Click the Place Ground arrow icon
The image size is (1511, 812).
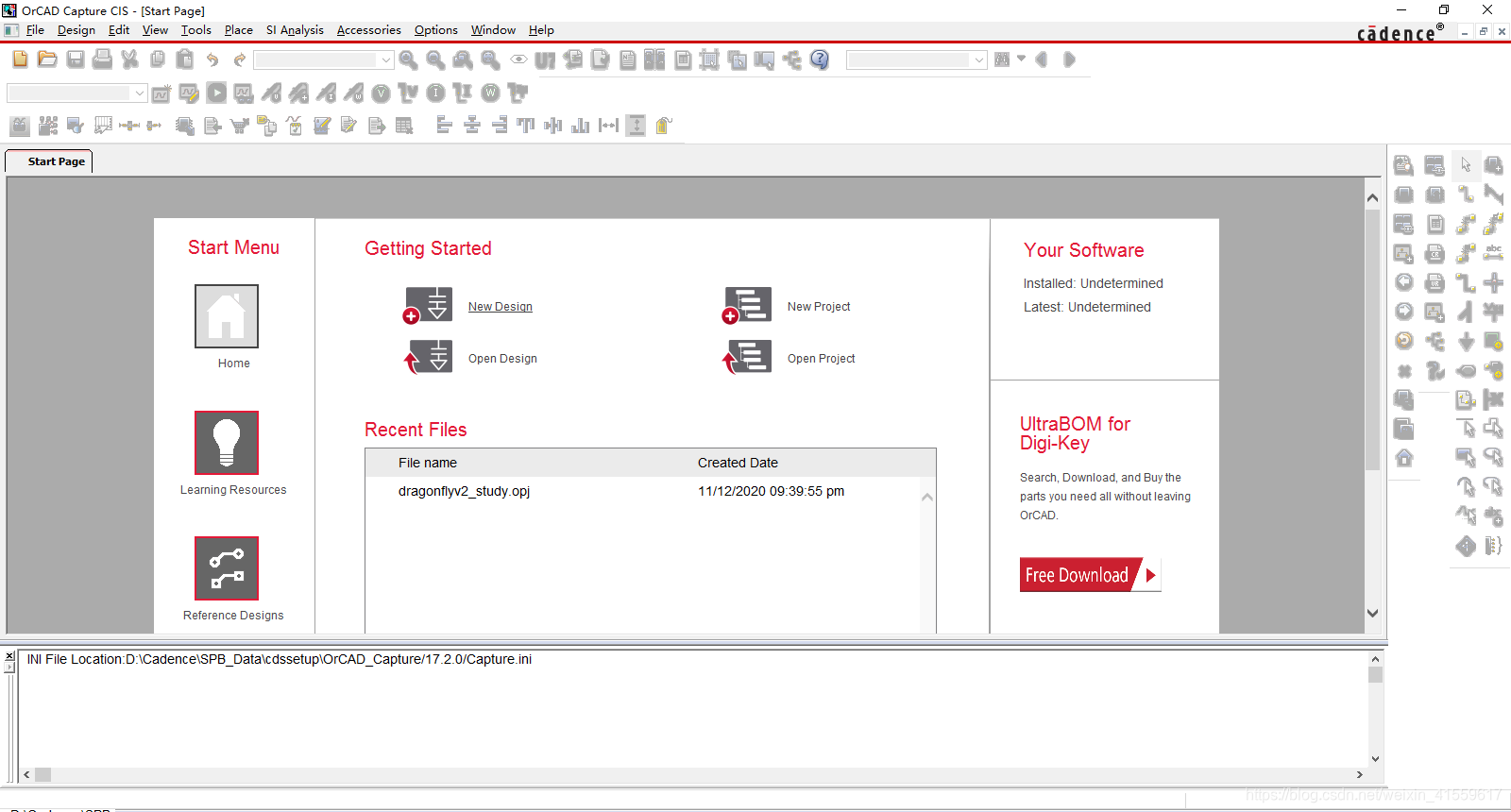coord(1466,341)
